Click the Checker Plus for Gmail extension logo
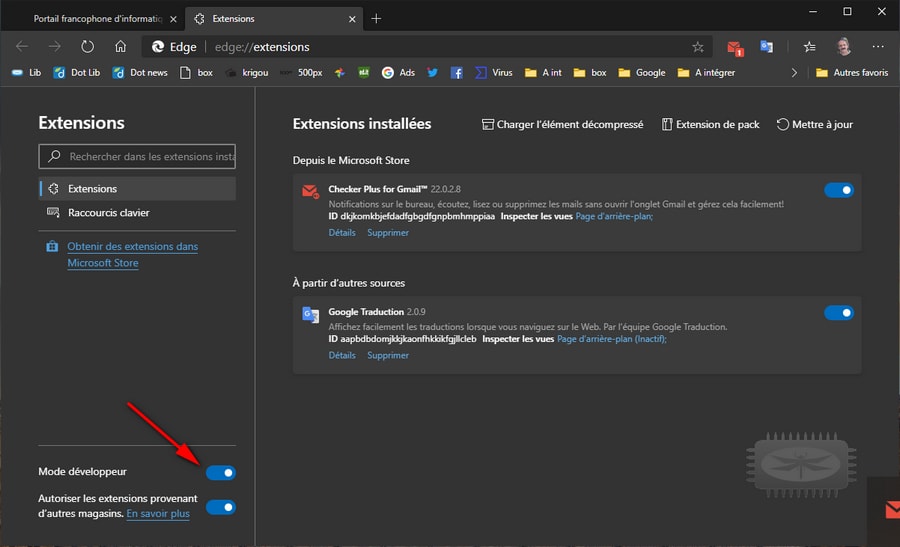The height and width of the screenshot is (547, 900). click(x=311, y=191)
